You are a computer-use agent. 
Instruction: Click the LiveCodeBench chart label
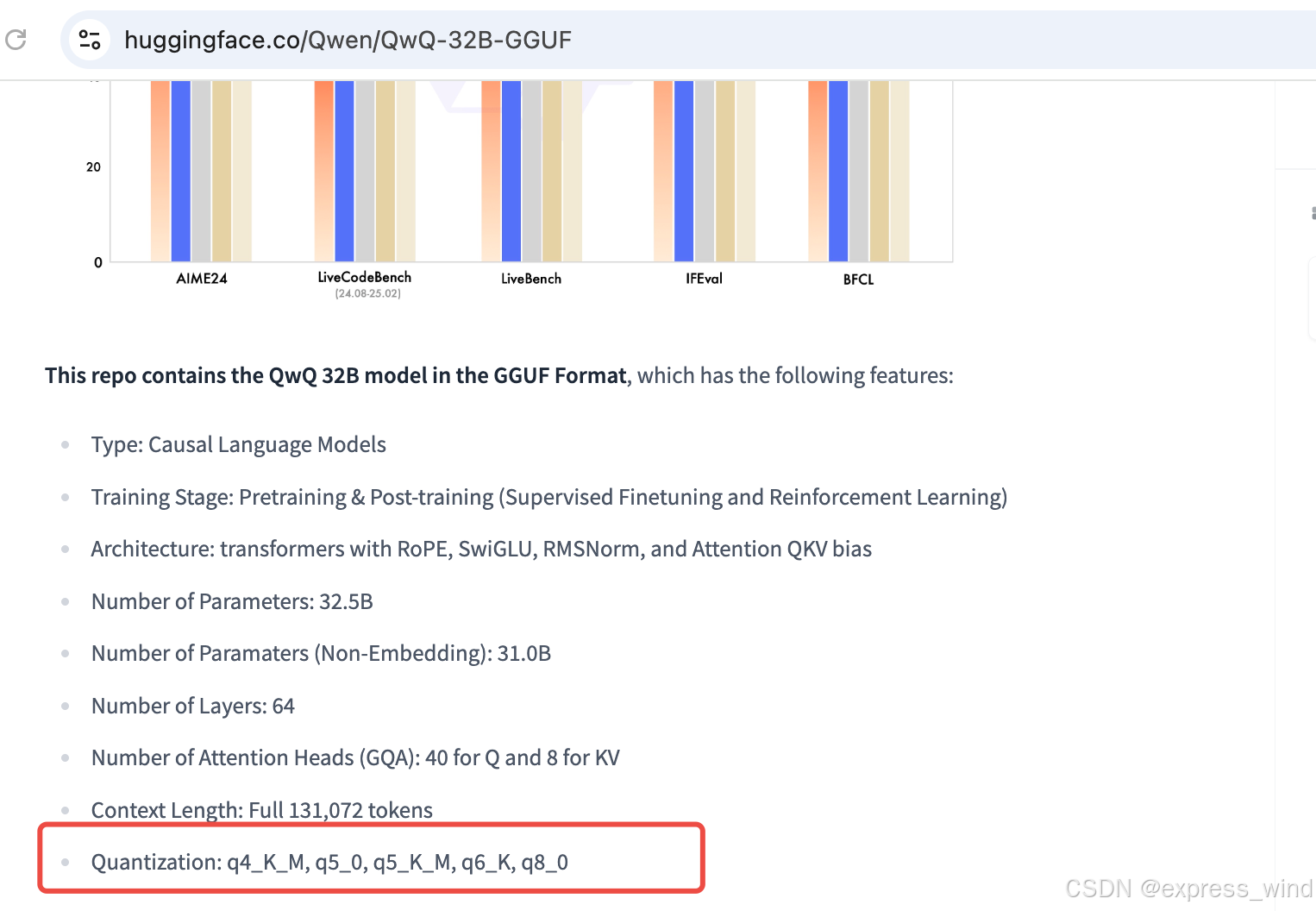coord(364,277)
